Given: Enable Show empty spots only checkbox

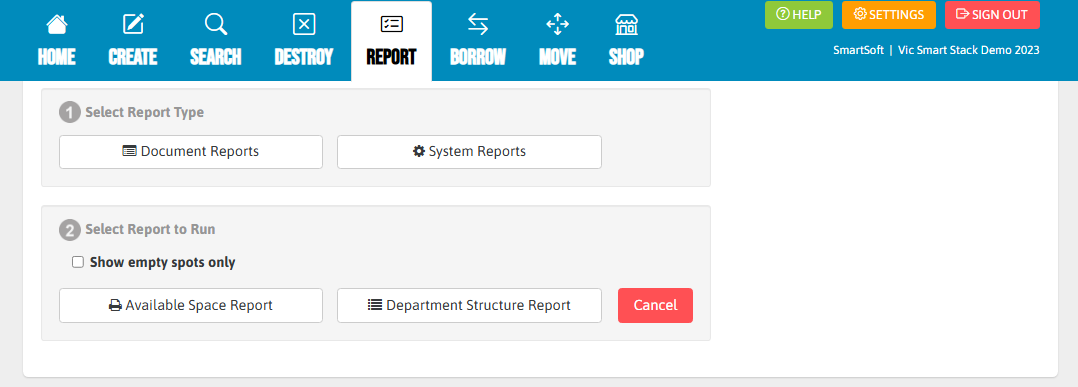Looking at the screenshot, I should pyautogui.click(x=78, y=262).
